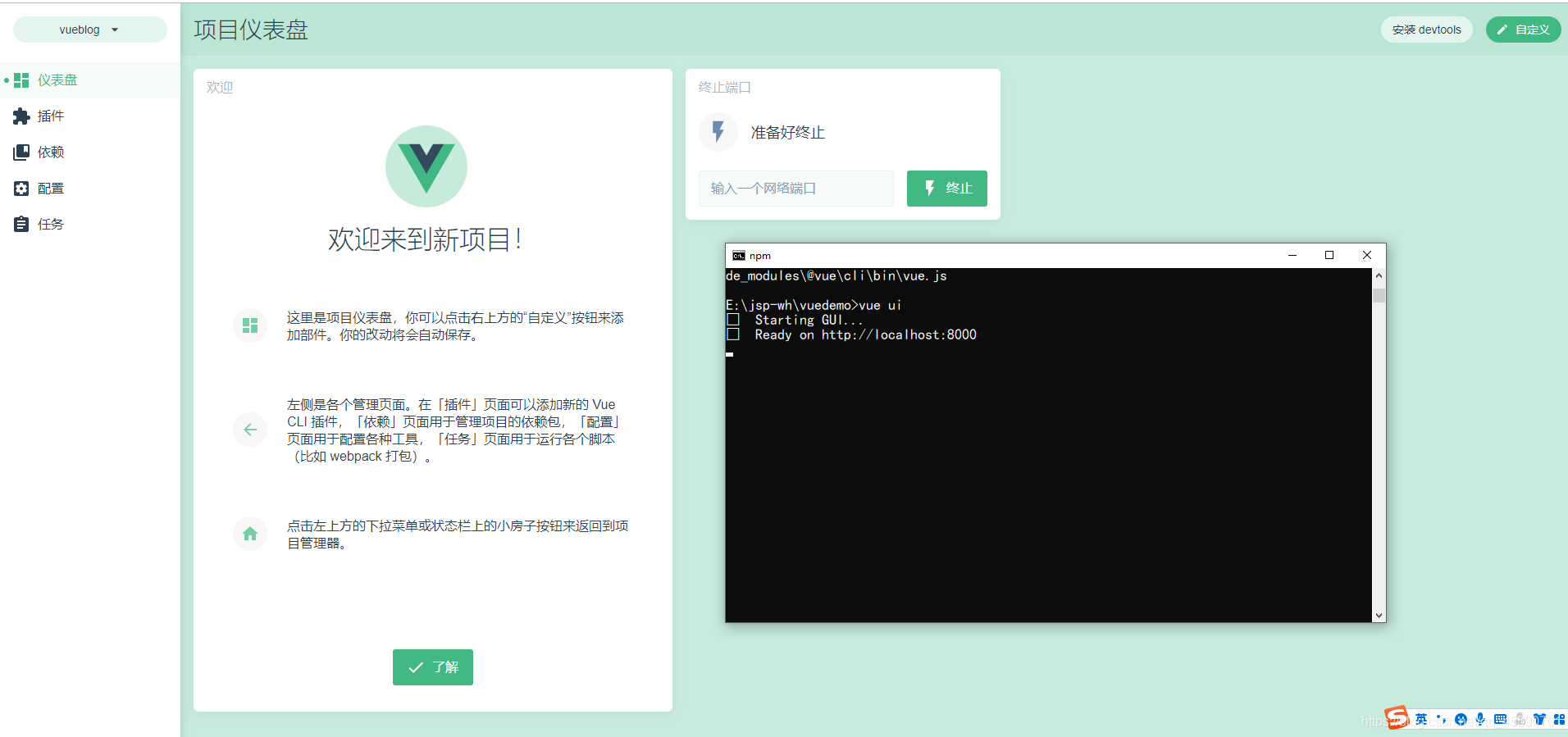Click the 准备好终止 status text
1568x737 pixels.
(788, 132)
